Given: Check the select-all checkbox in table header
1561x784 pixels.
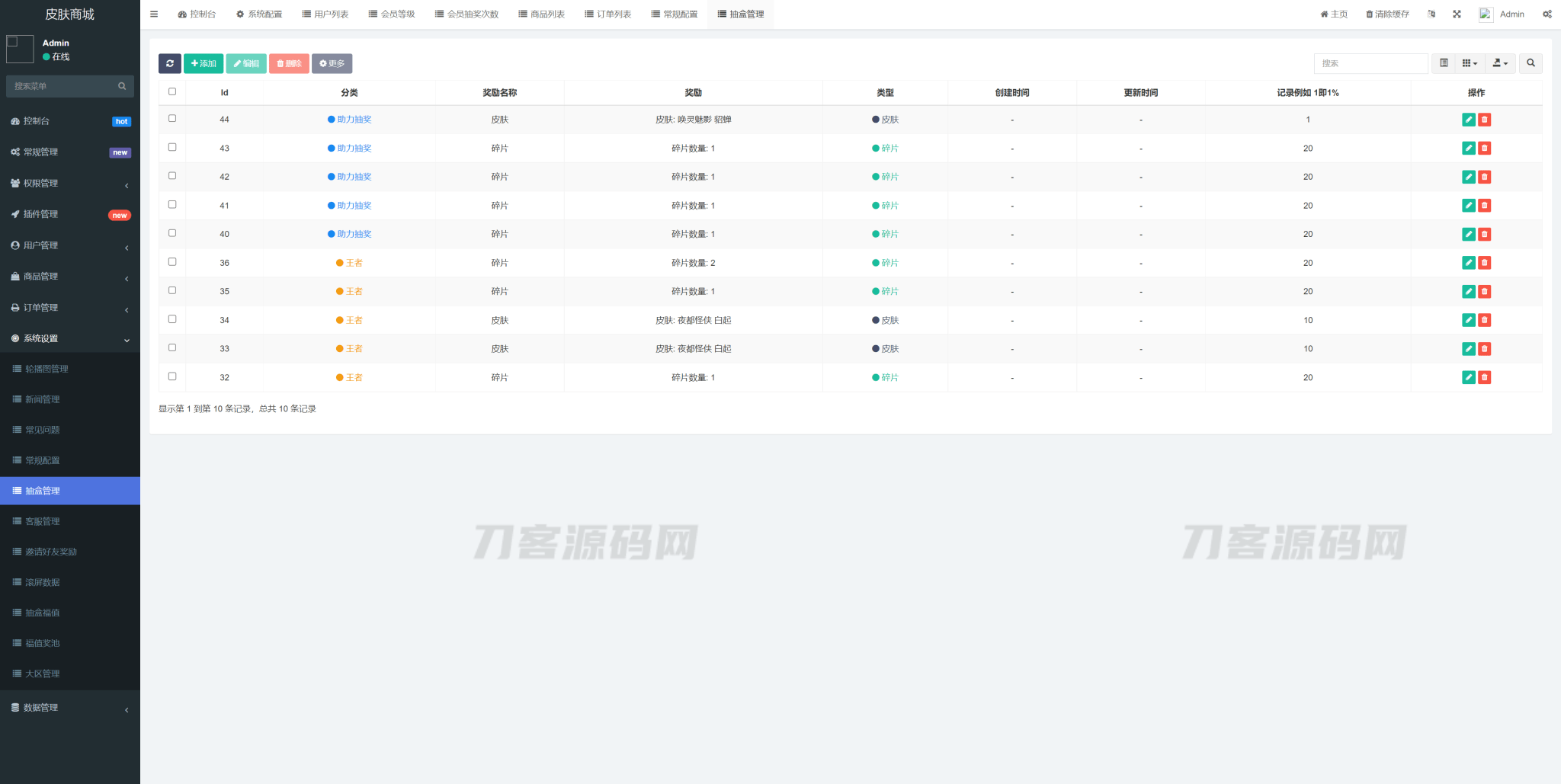Looking at the screenshot, I should pyautogui.click(x=172, y=91).
